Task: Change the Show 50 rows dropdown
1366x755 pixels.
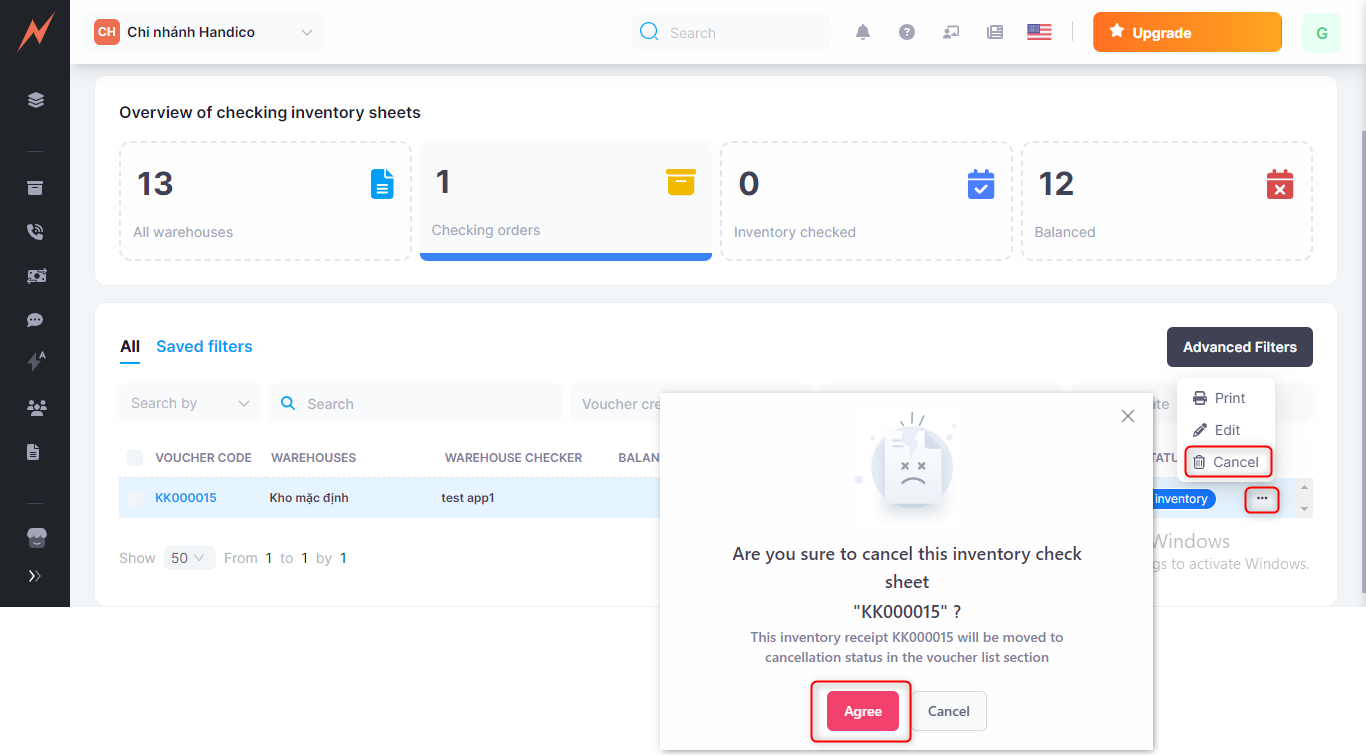Action: coord(189,558)
